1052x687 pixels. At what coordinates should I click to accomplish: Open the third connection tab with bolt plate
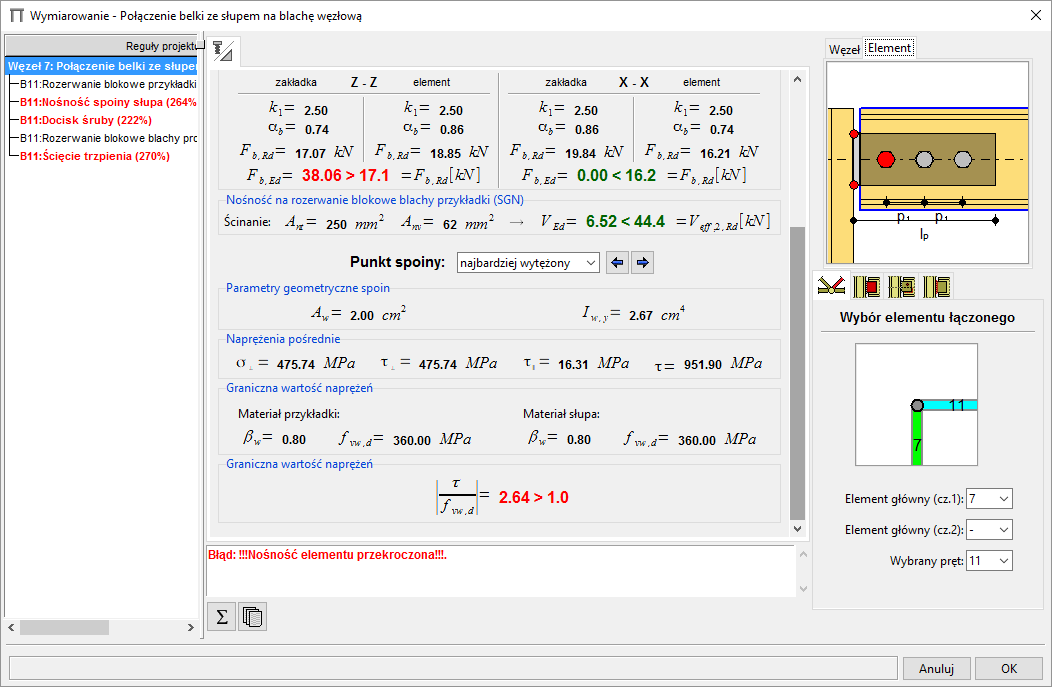pyautogui.click(x=901, y=286)
